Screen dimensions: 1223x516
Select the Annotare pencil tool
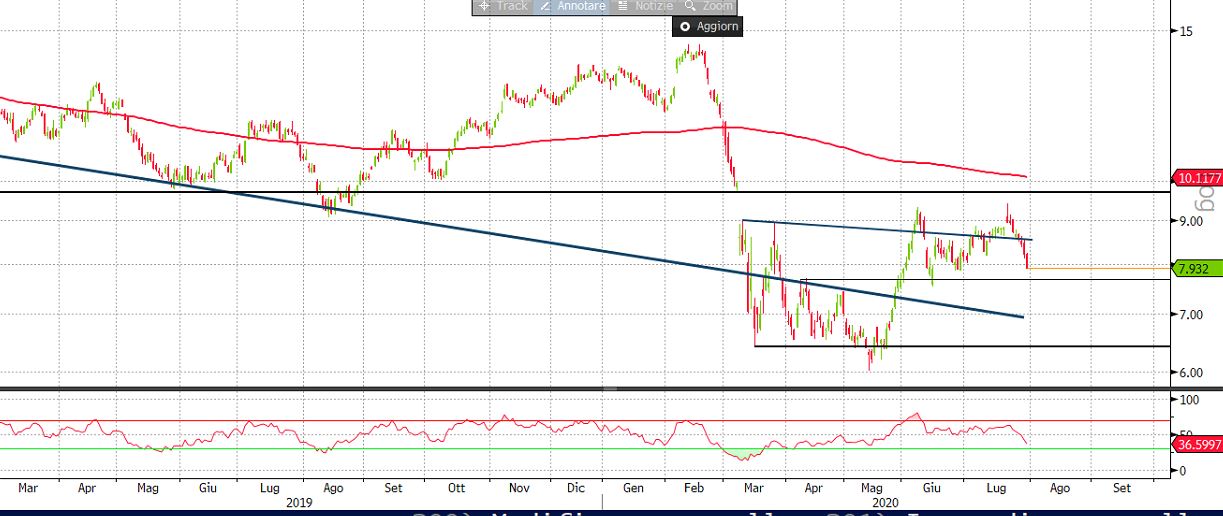(x=573, y=6)
